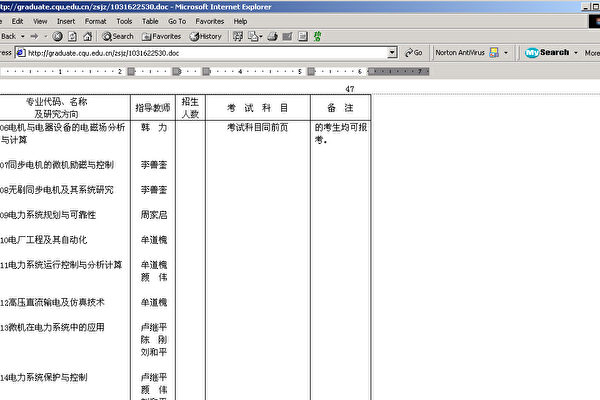Open the Format menu

[x=96, y=20]
